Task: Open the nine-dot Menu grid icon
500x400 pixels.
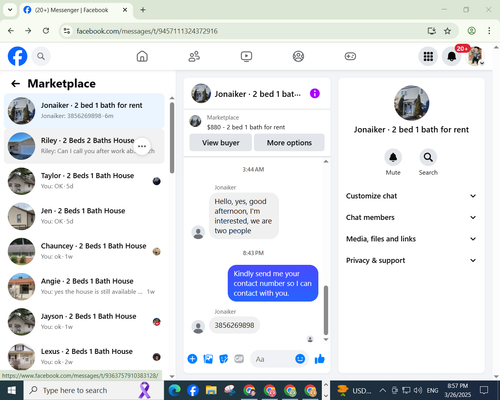Action: pos(428,56)
